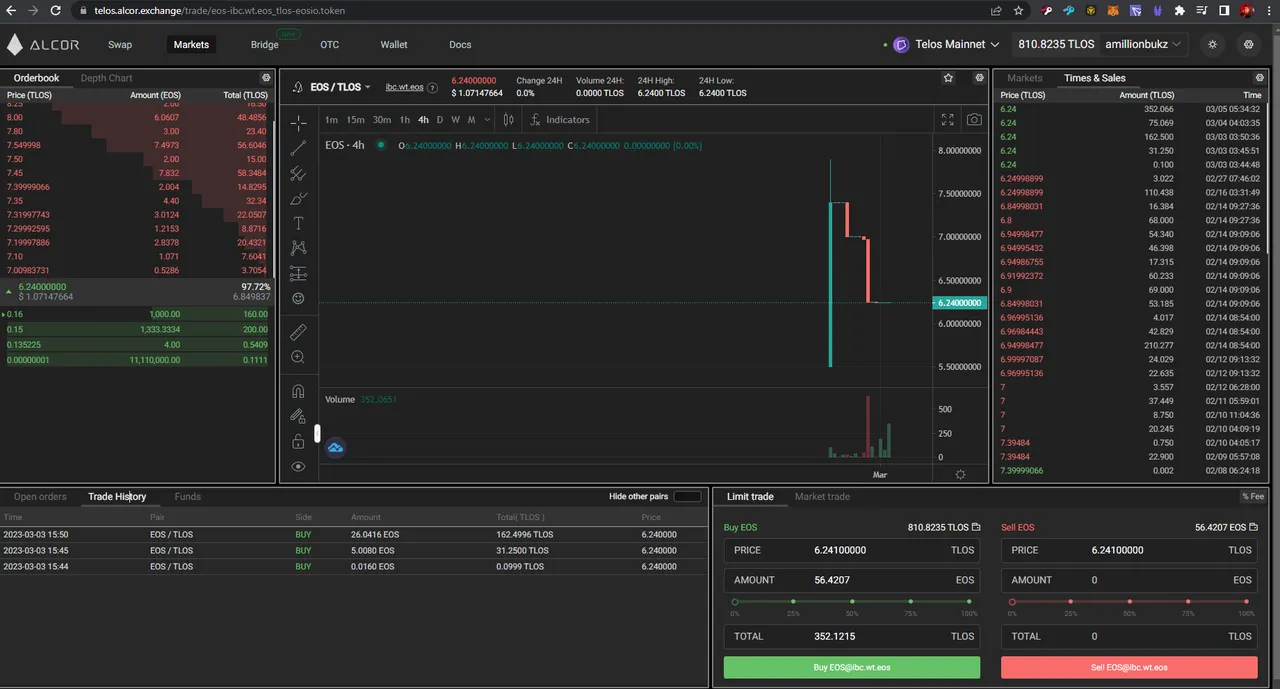Open the Wallet page
Screen dimensions: 1280x689
(394, 44)
